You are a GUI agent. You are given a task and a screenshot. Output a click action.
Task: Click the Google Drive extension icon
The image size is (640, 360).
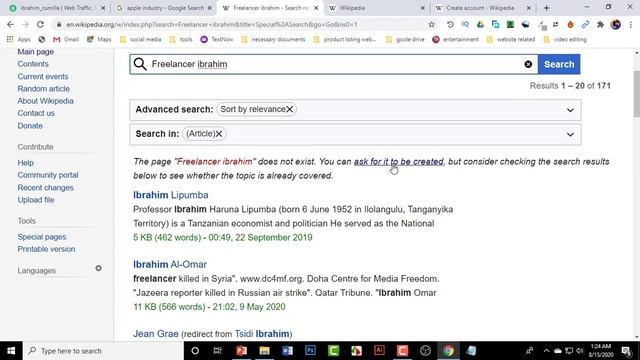[x=480, y=24]
